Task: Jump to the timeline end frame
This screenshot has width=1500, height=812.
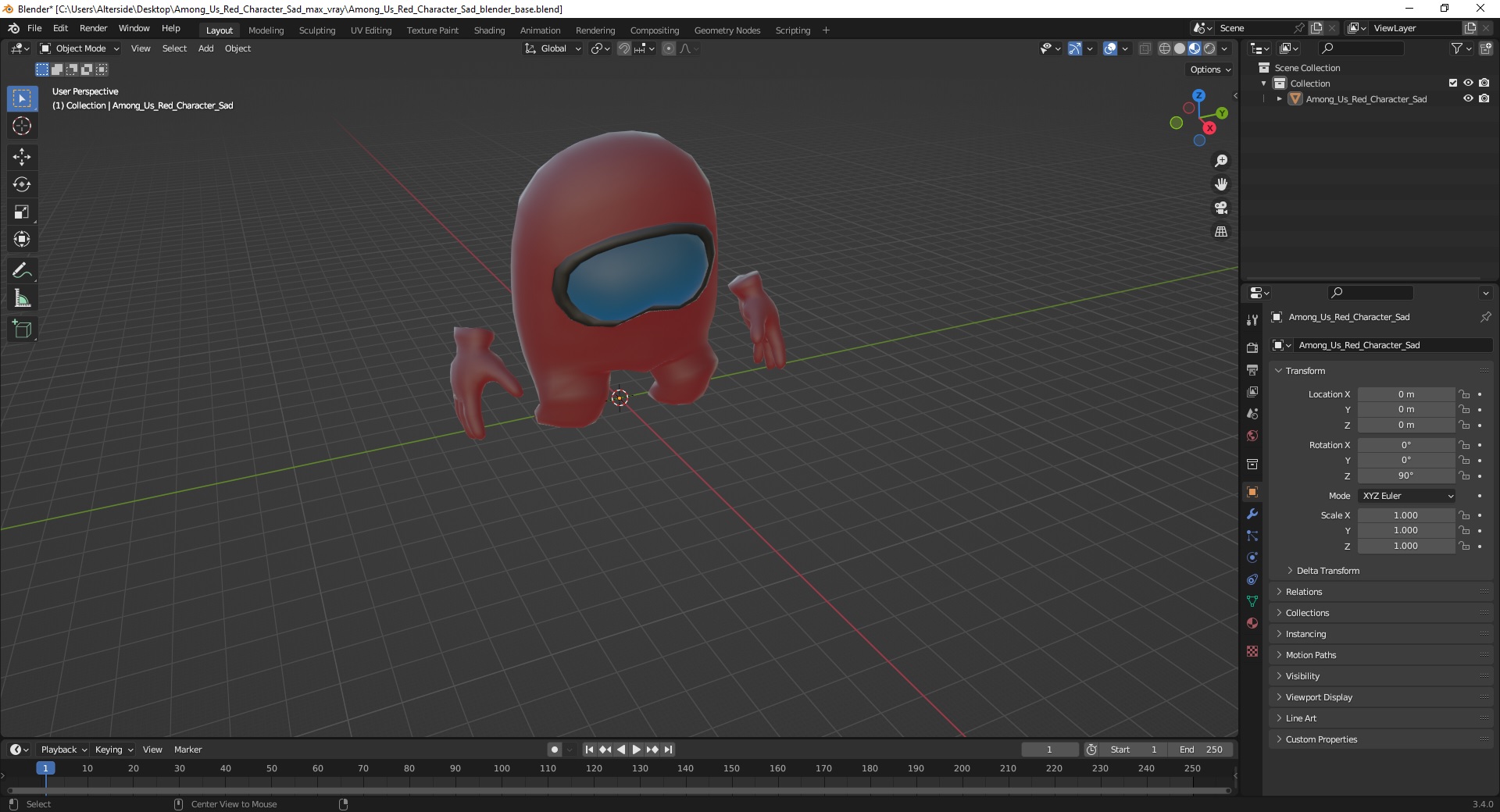Action: click(669, 750)
